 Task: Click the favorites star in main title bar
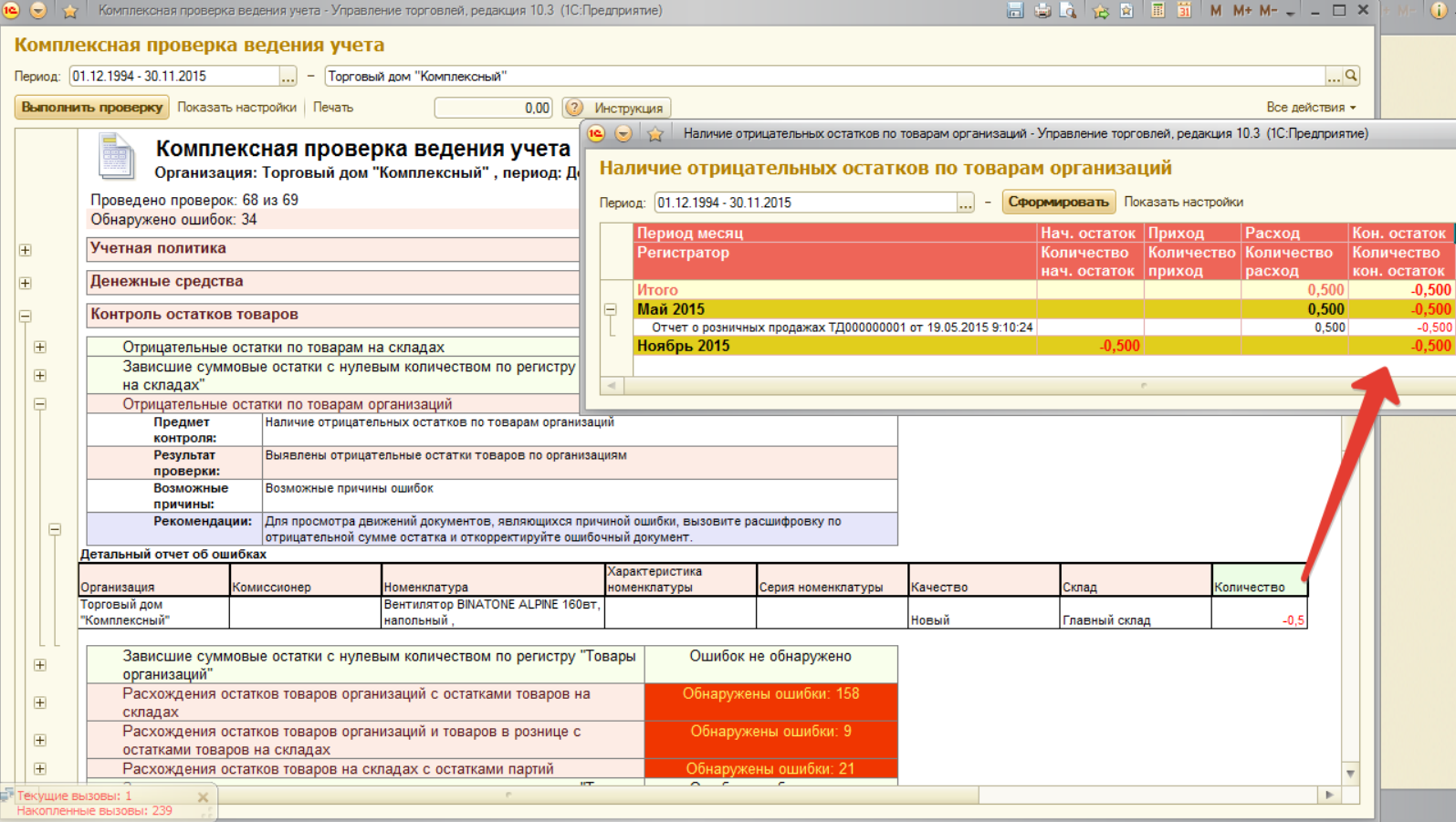click(69, 11)
